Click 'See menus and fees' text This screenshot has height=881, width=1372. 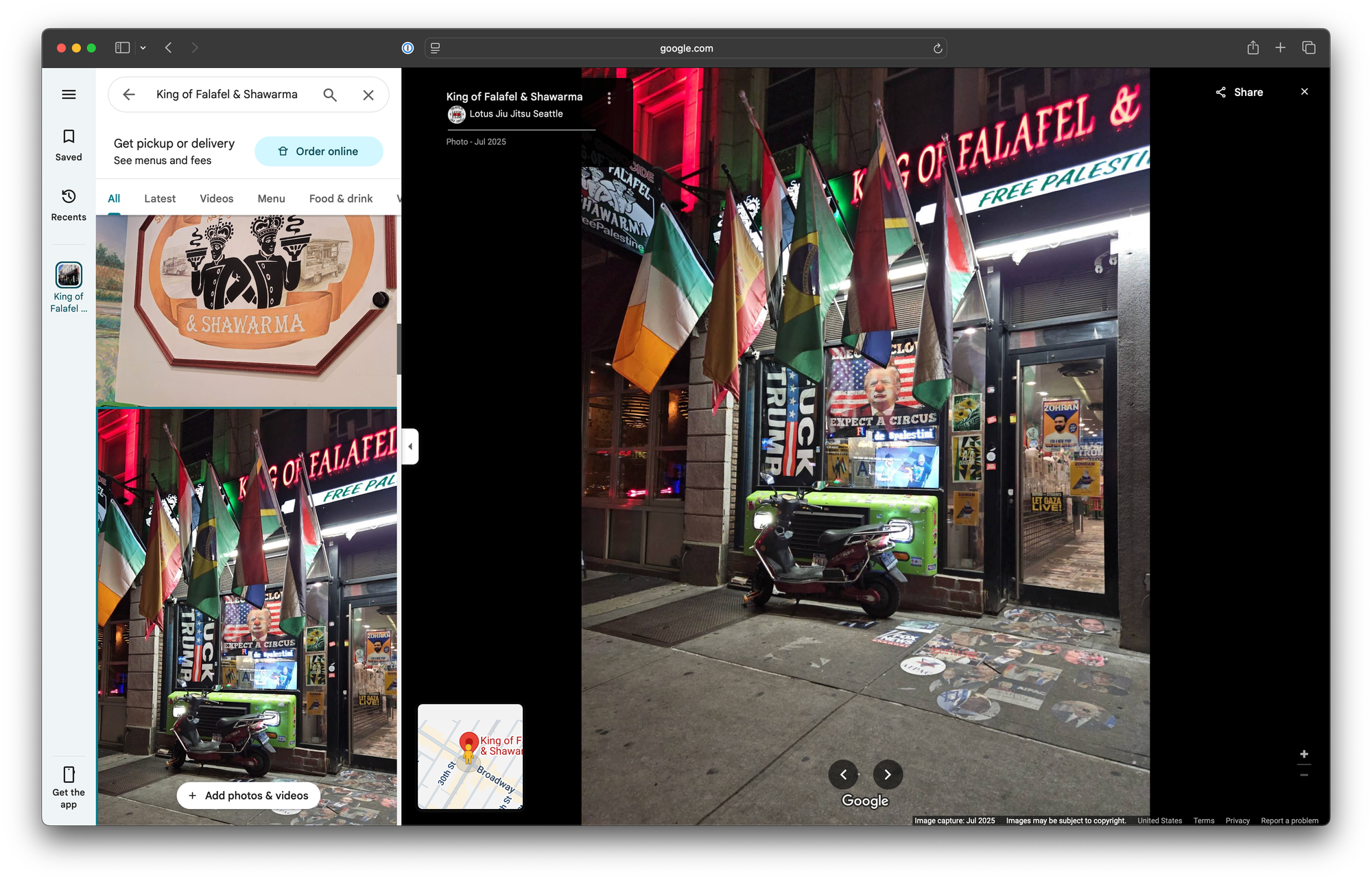tap(163, 161)
